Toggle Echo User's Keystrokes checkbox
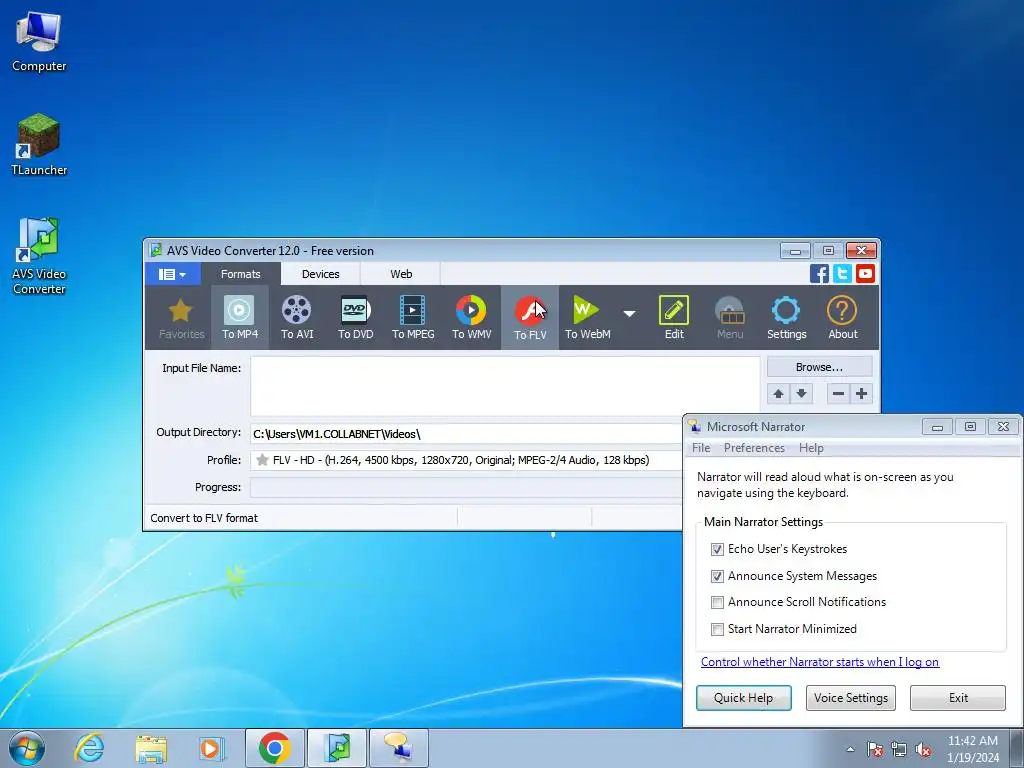 click(717, 549)
